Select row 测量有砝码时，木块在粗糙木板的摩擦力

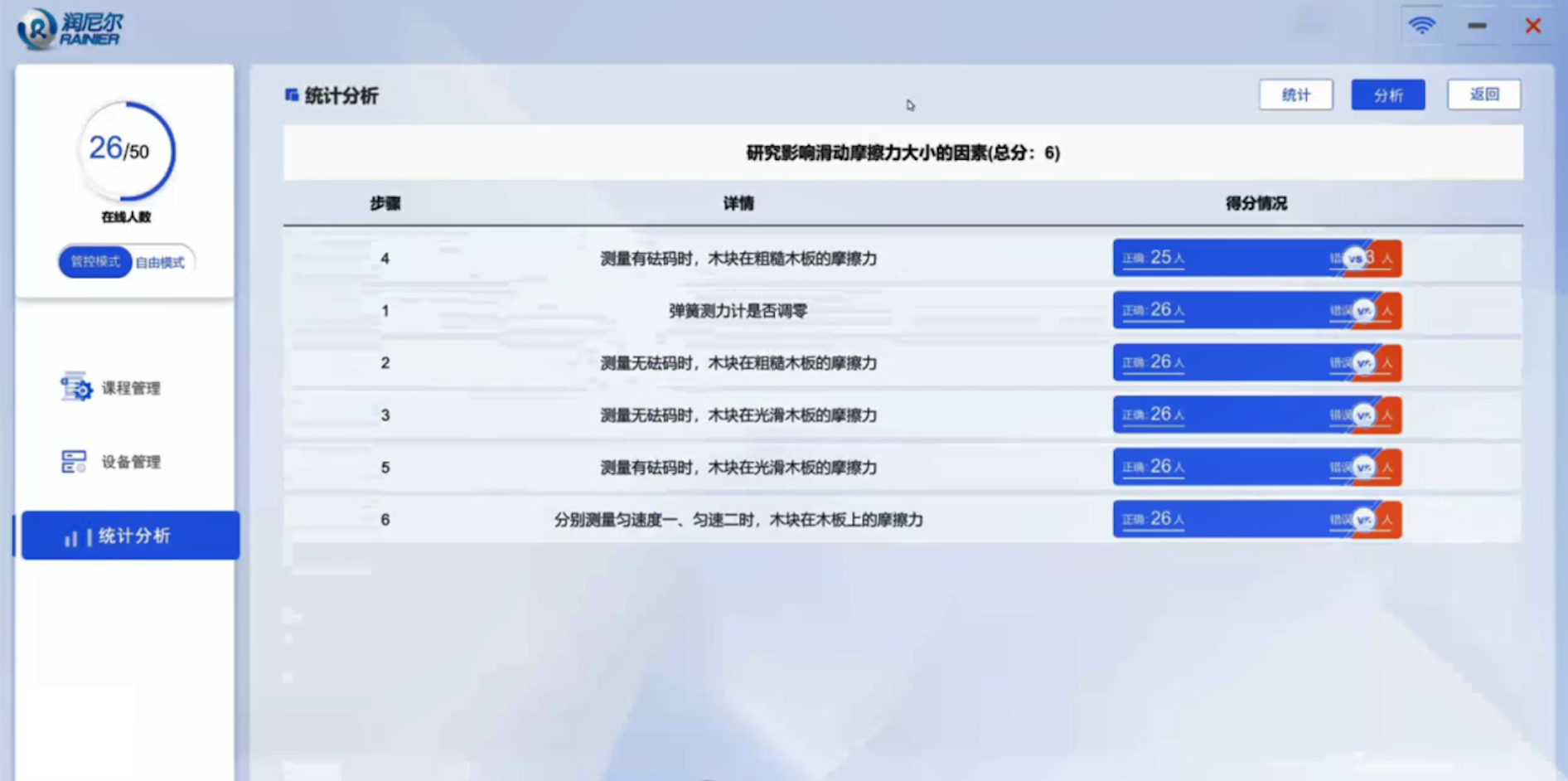[x=903, y=259]
